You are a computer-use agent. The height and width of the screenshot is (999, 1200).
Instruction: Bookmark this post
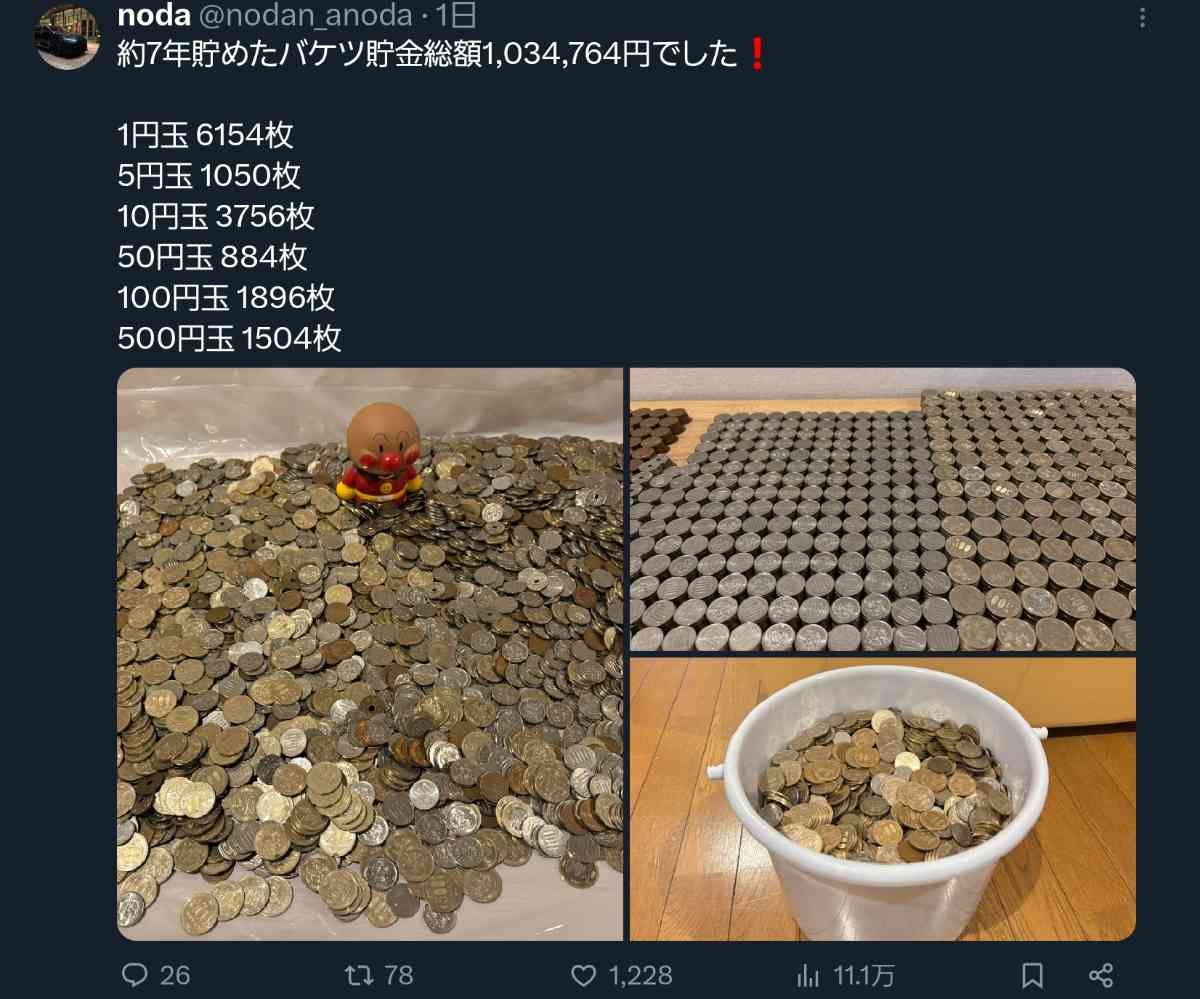1034,974
